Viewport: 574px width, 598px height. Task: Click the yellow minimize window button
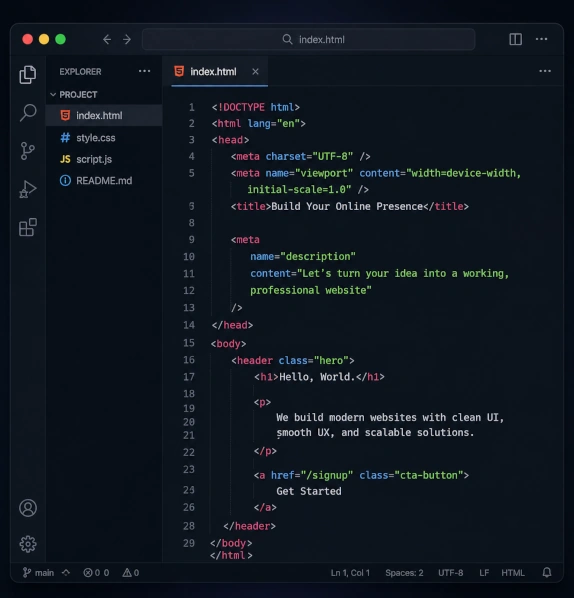(x=44, y=39)
